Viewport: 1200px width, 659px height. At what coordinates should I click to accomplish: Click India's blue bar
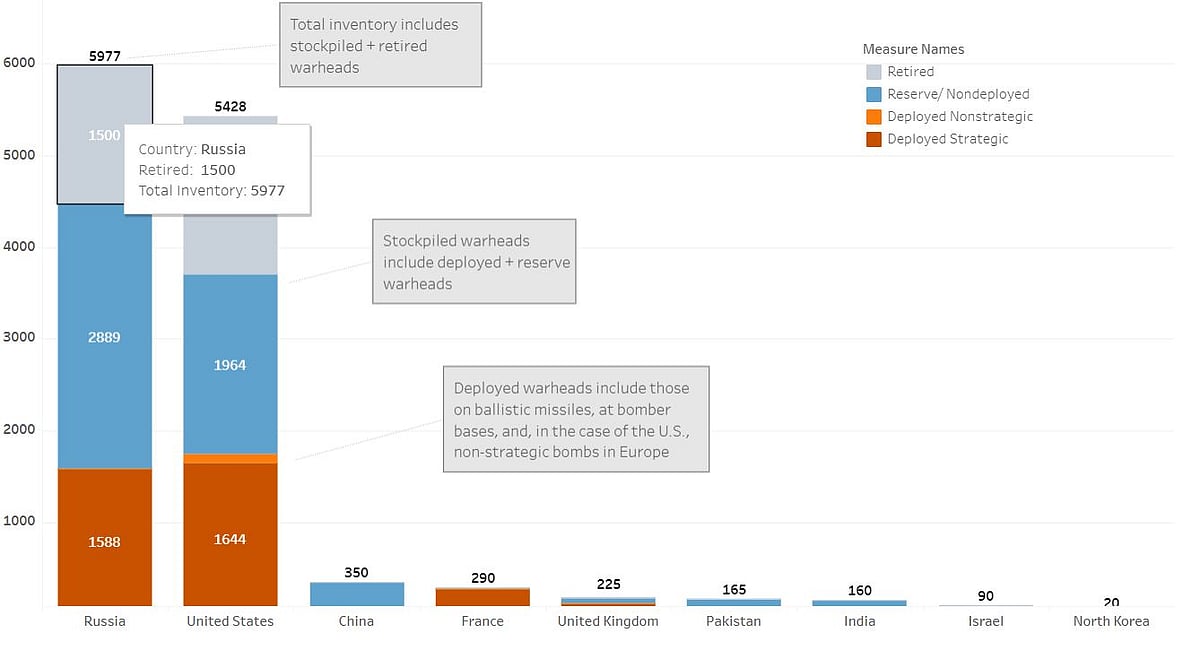pos(859,603)
